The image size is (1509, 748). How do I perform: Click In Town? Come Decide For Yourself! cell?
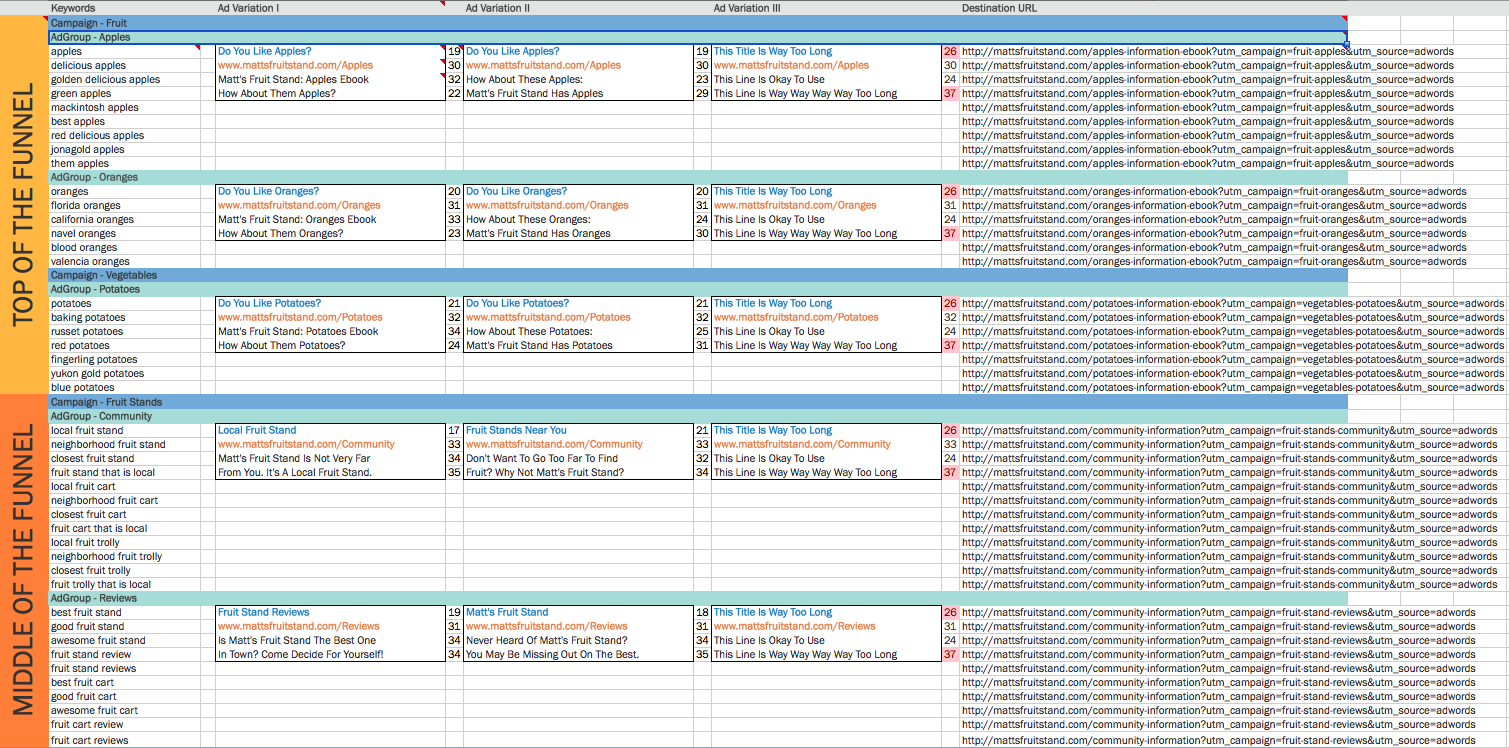tap(330, 654)
